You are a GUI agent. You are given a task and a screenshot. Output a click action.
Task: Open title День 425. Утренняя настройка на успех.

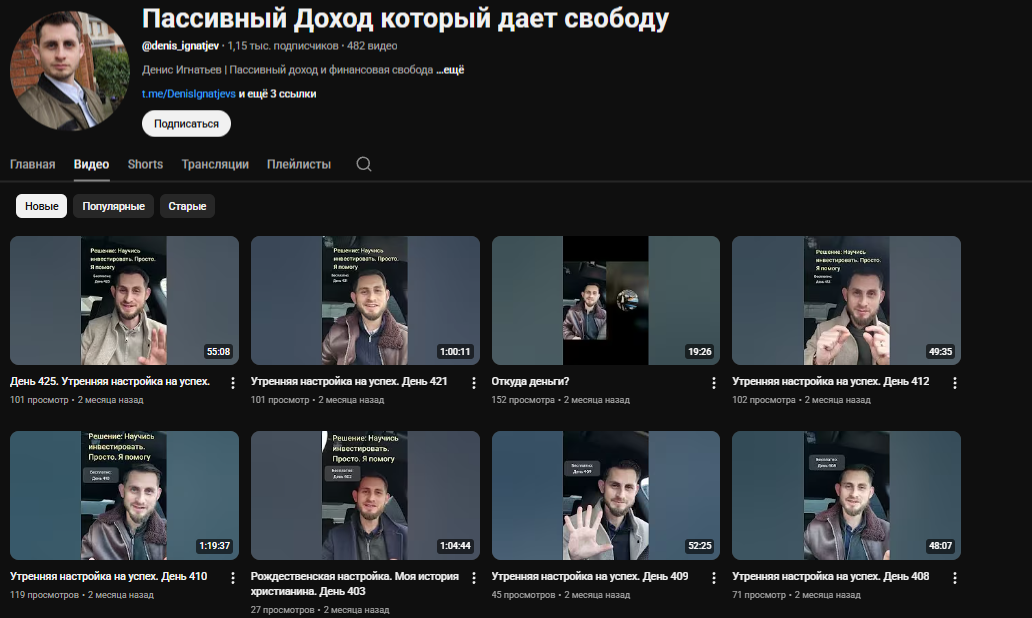pos(110,381)
